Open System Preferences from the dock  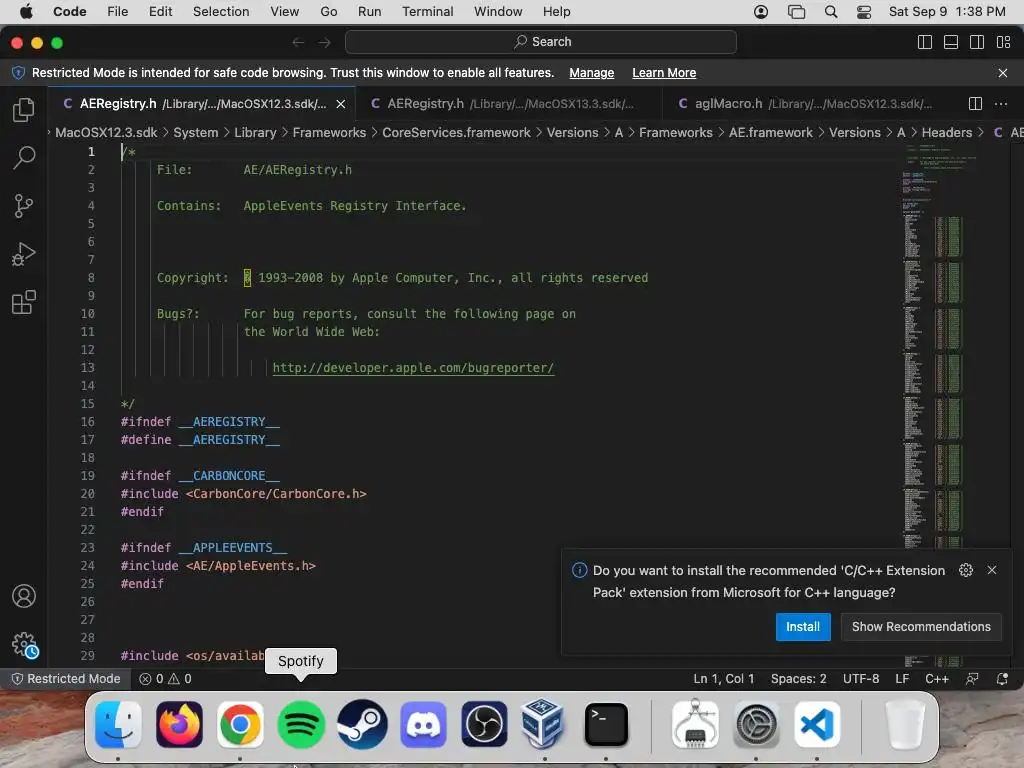pyautogui.click(x=756, y=724)
